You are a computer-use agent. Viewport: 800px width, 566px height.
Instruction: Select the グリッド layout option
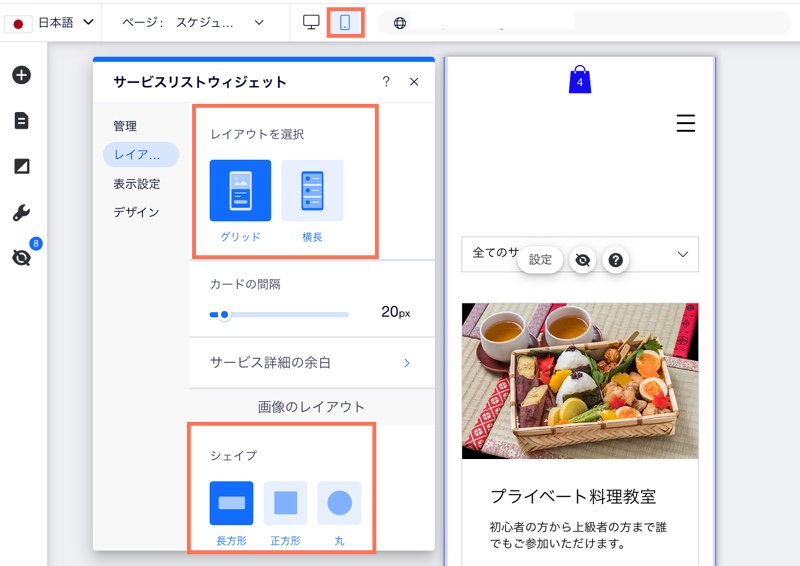click(240, 191)
